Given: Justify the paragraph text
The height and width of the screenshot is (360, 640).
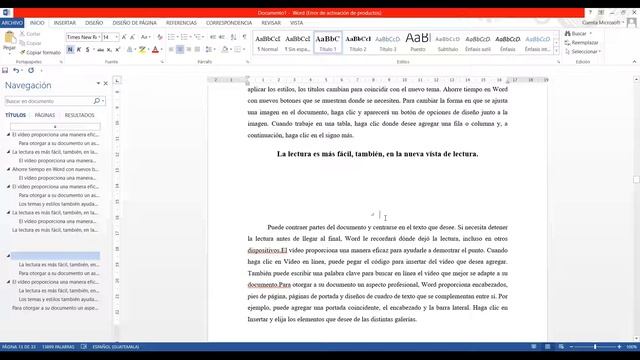Looking at the screenshot, I should coord(198,50).
